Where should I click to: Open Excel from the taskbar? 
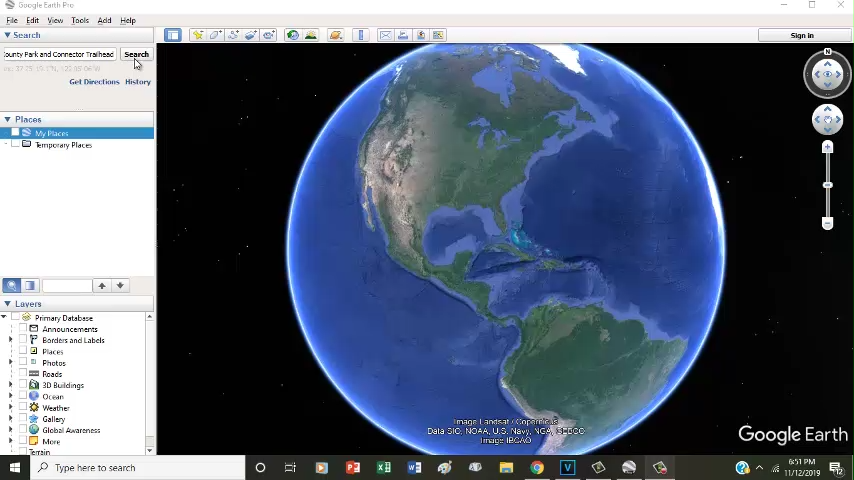click(383, 467)
